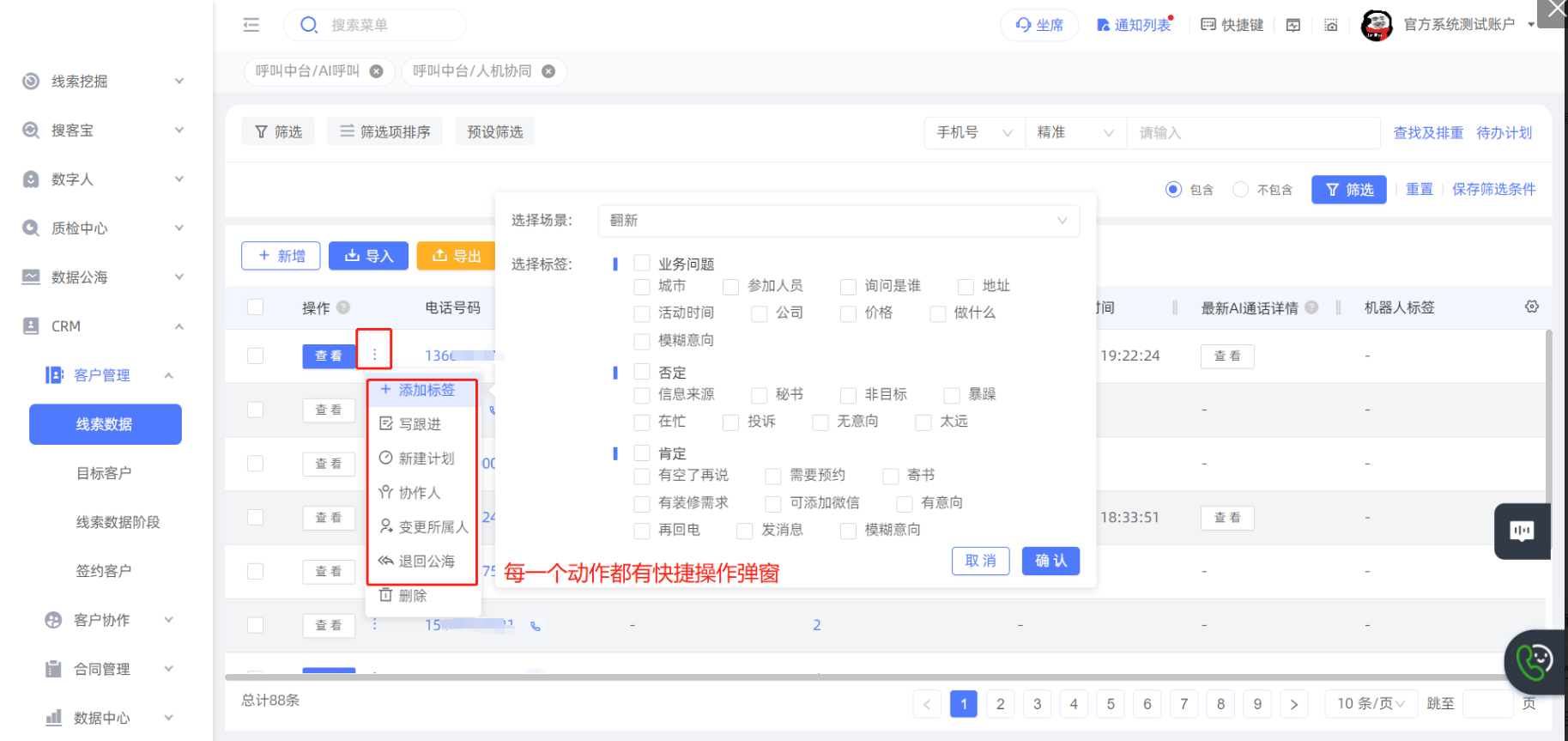Select the 不包含 radio option
1568x741 pixels.
(1240, 190)
